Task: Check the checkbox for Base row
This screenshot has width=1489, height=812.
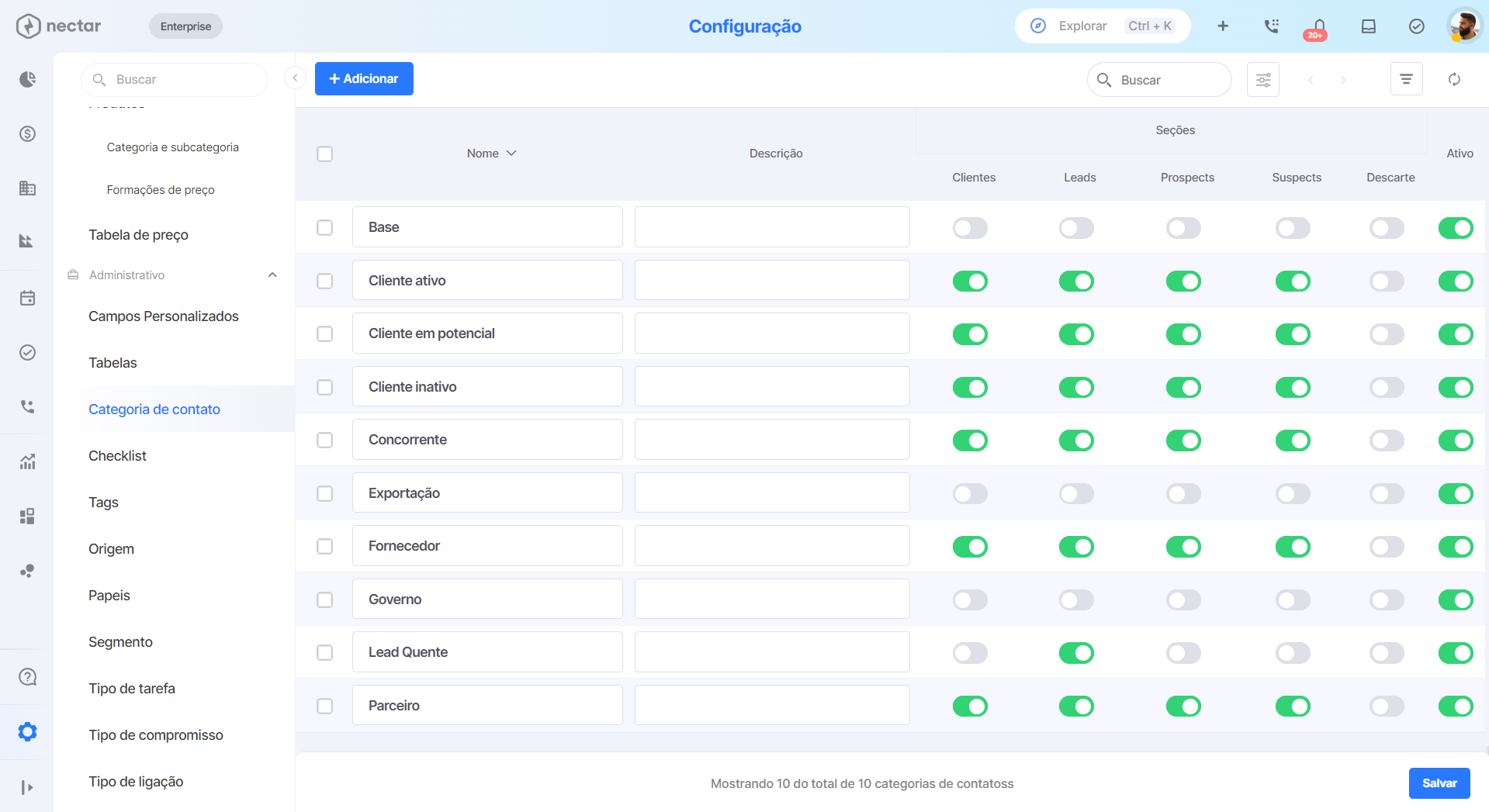Action: click(x=324, y=227)
